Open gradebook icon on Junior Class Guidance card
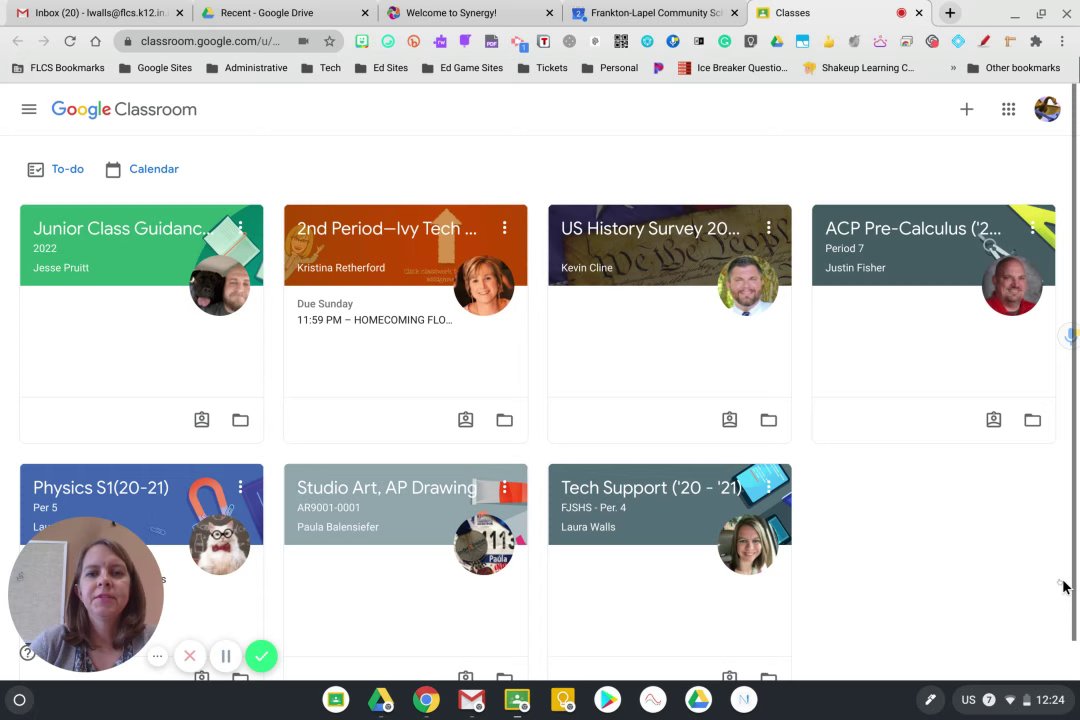The image size is (1080, 720). [202, 420]
